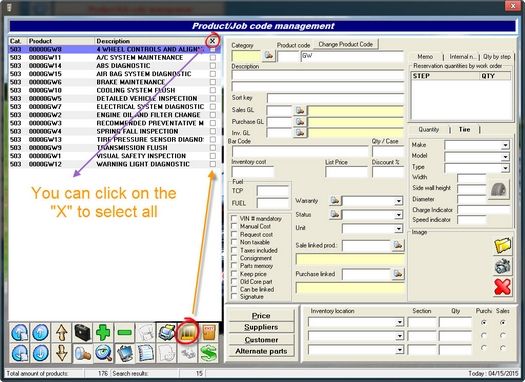
Task: Click the blue previous record up arrow
Action: [41, 332]
